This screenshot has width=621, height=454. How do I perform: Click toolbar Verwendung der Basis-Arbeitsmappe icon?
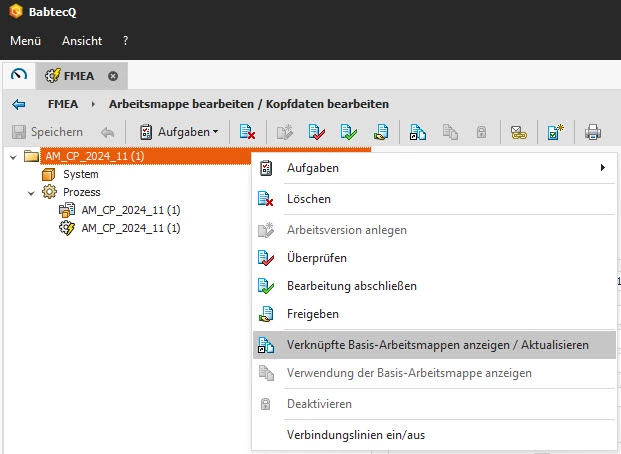point(450,132)
